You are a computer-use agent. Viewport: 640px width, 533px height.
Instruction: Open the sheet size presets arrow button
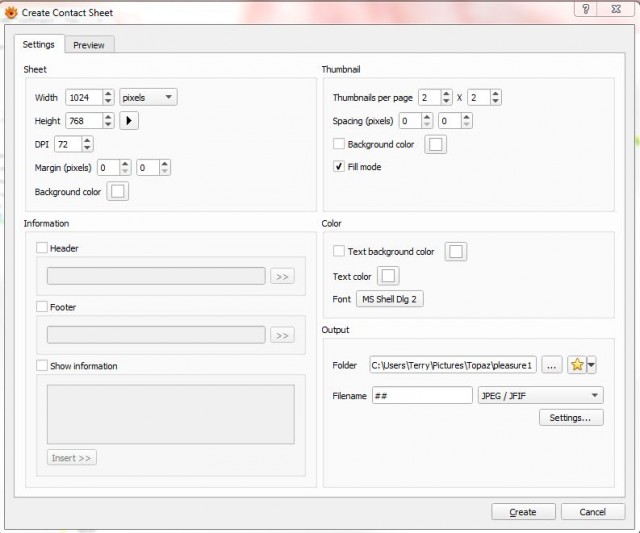click(x=129, y=120)
